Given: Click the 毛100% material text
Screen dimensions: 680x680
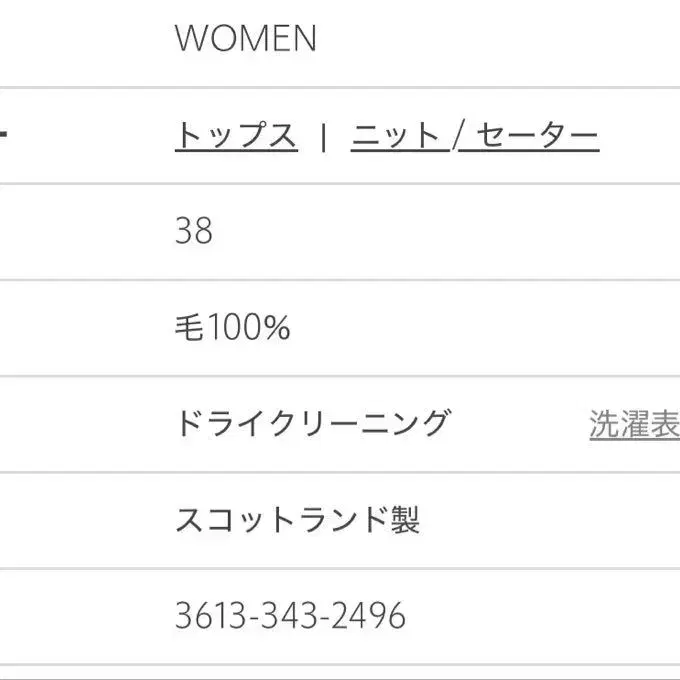Looking at the screenshot, I should (232, 328).
